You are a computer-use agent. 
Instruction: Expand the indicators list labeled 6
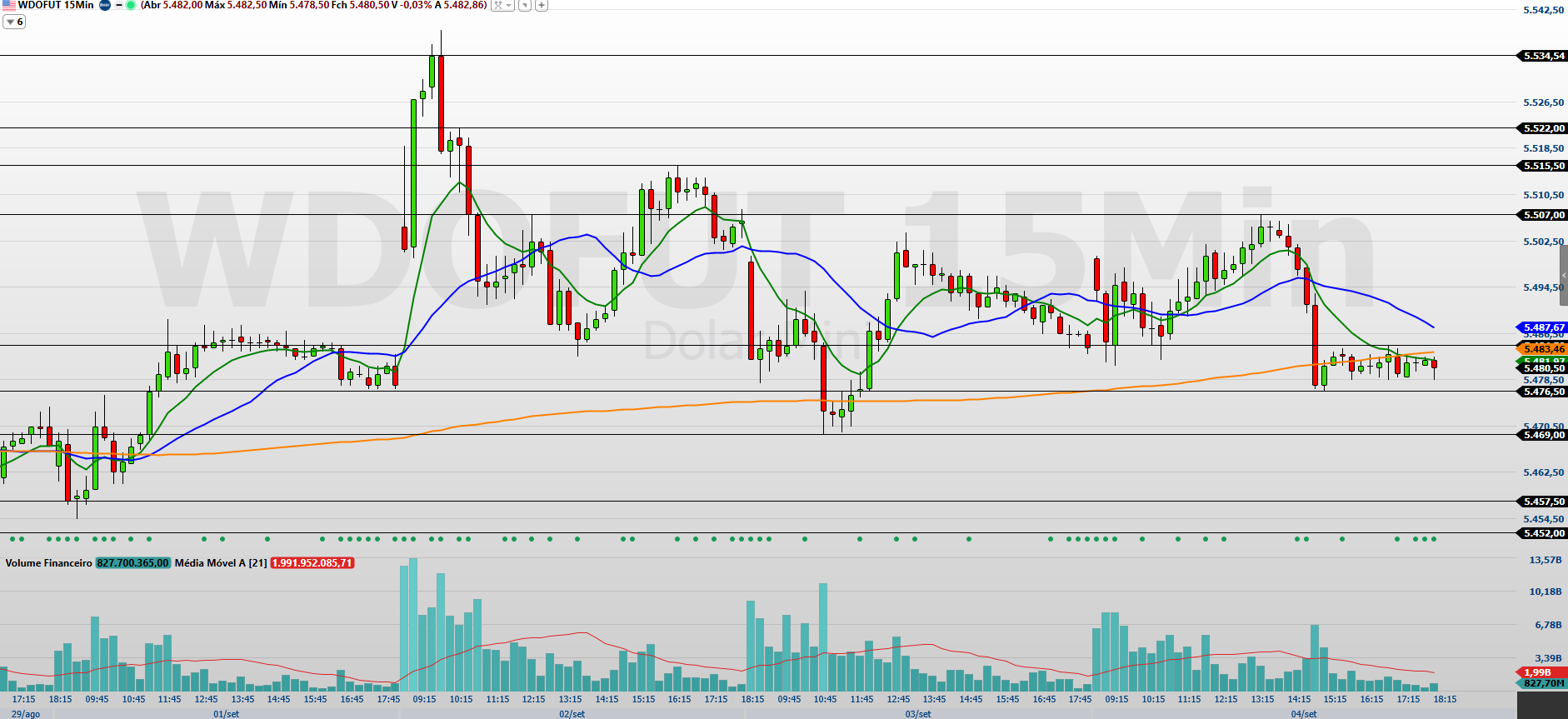coord(14,22)
